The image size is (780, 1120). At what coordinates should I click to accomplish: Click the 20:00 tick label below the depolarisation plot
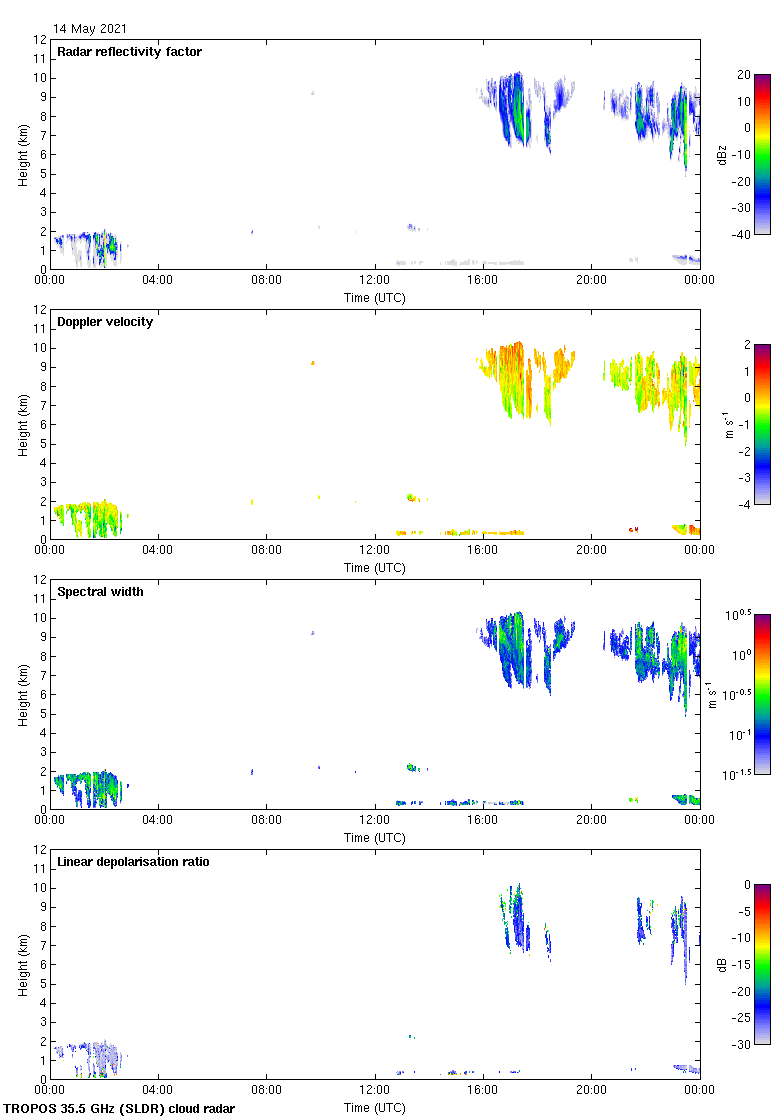(x=591, y=1091)
